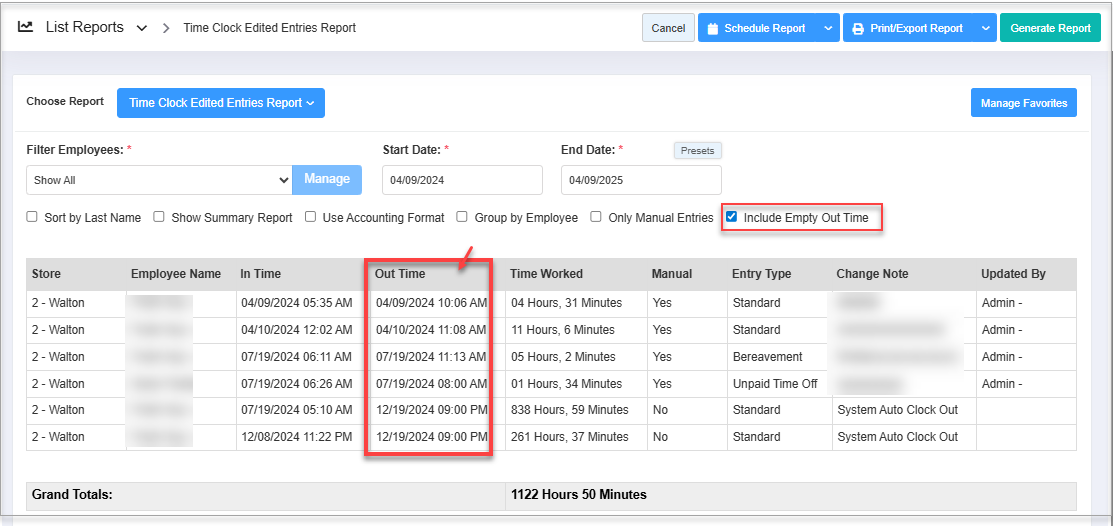Open the Time Clock Edited Entries Report selector

pos(221,103)
